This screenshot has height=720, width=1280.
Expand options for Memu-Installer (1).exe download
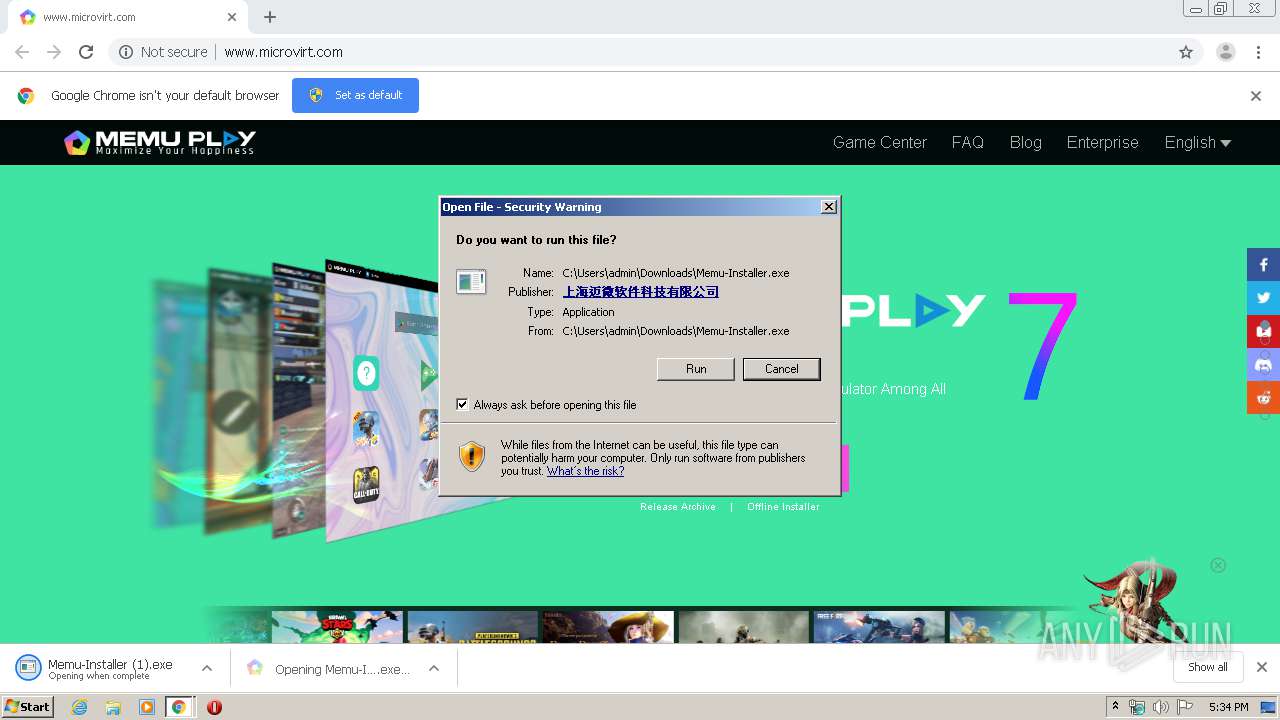(207, 669)
